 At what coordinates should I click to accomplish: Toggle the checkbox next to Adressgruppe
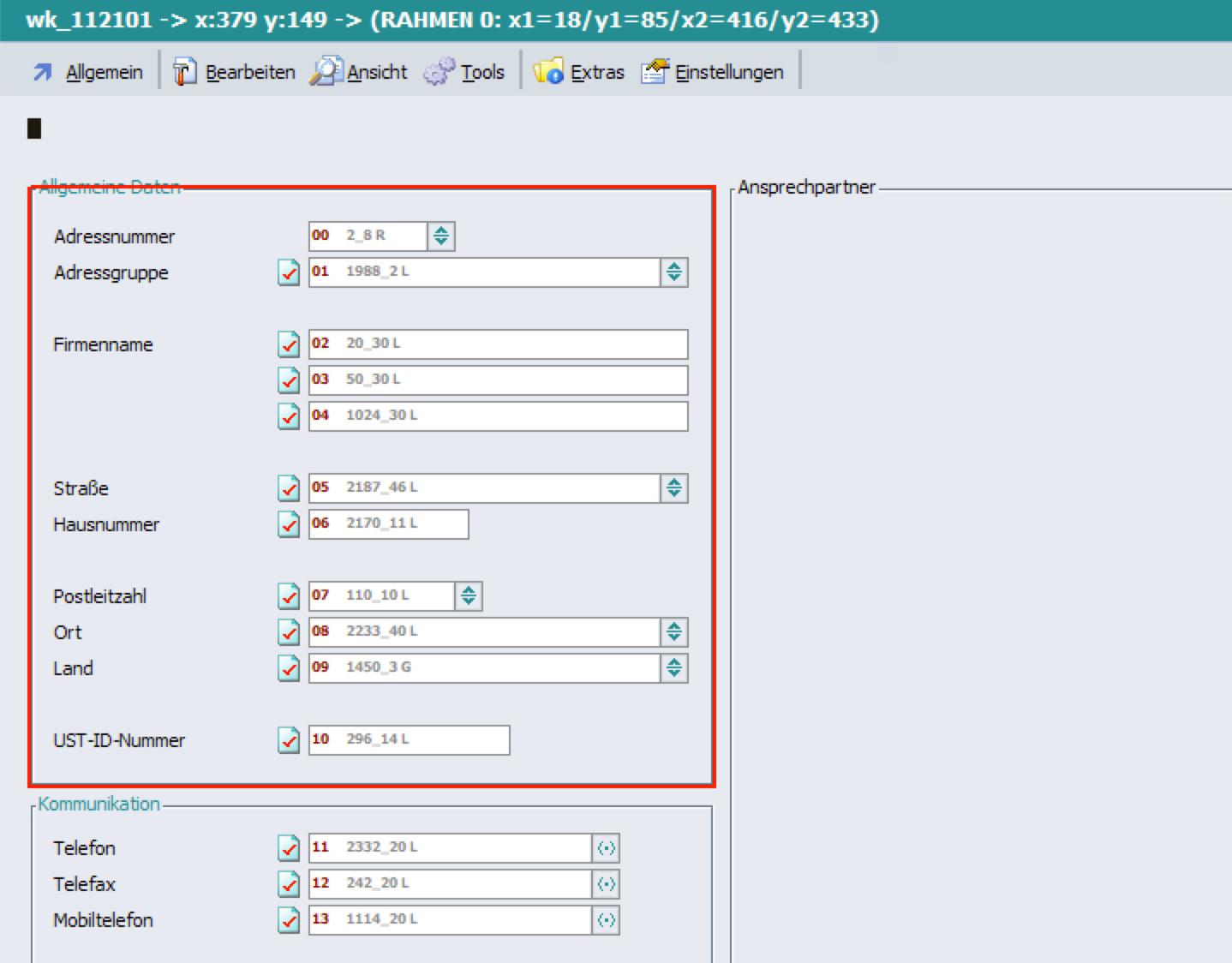click(x=289, y=272)
